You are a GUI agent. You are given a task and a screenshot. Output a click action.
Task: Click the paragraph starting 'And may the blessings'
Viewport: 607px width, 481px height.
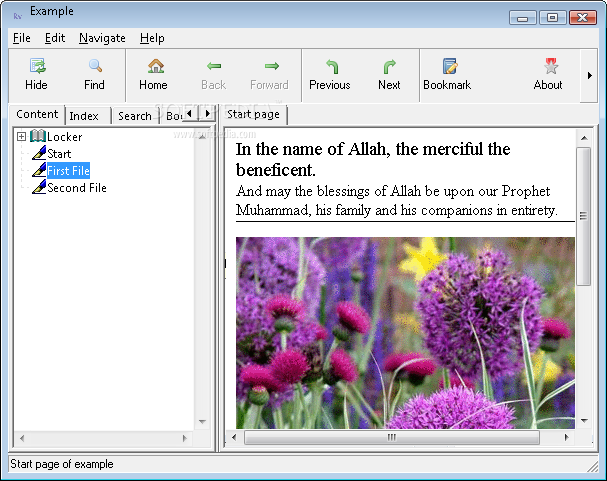tap(397, 201)
